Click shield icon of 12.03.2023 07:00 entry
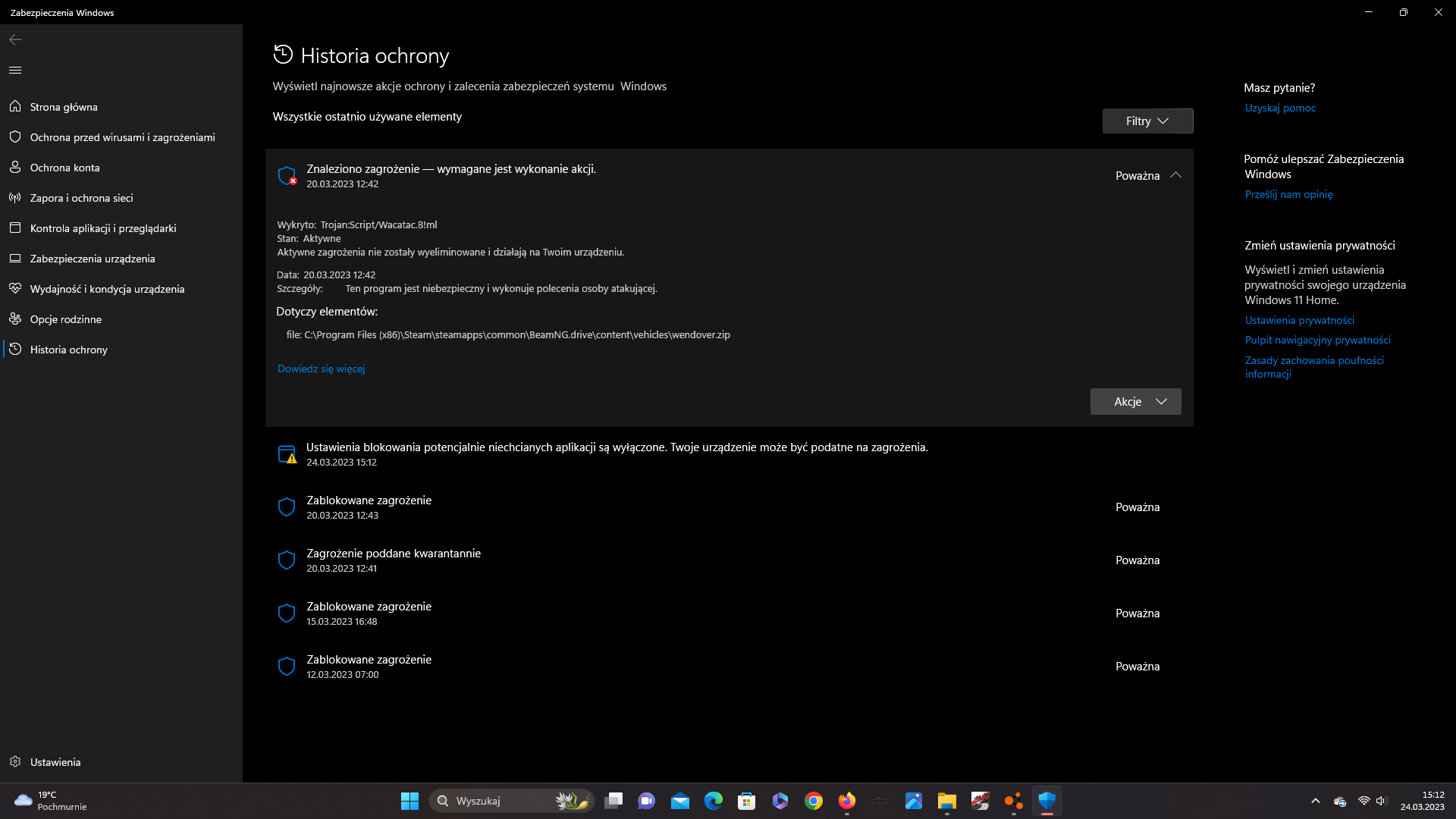Viewport: 1456px width, 819px height. [287, 667]
